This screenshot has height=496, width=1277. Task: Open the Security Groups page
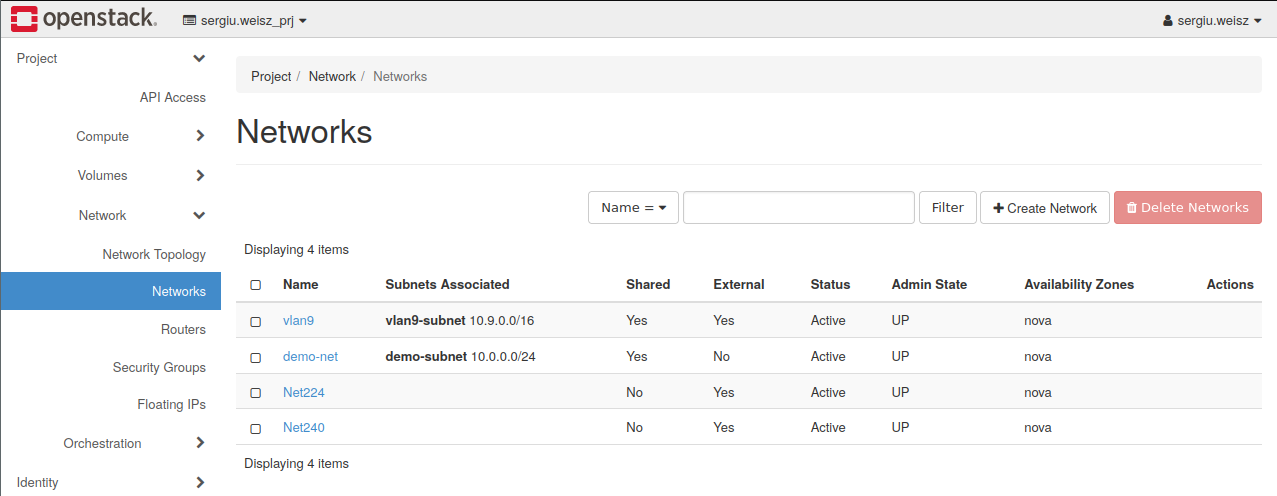159,367
